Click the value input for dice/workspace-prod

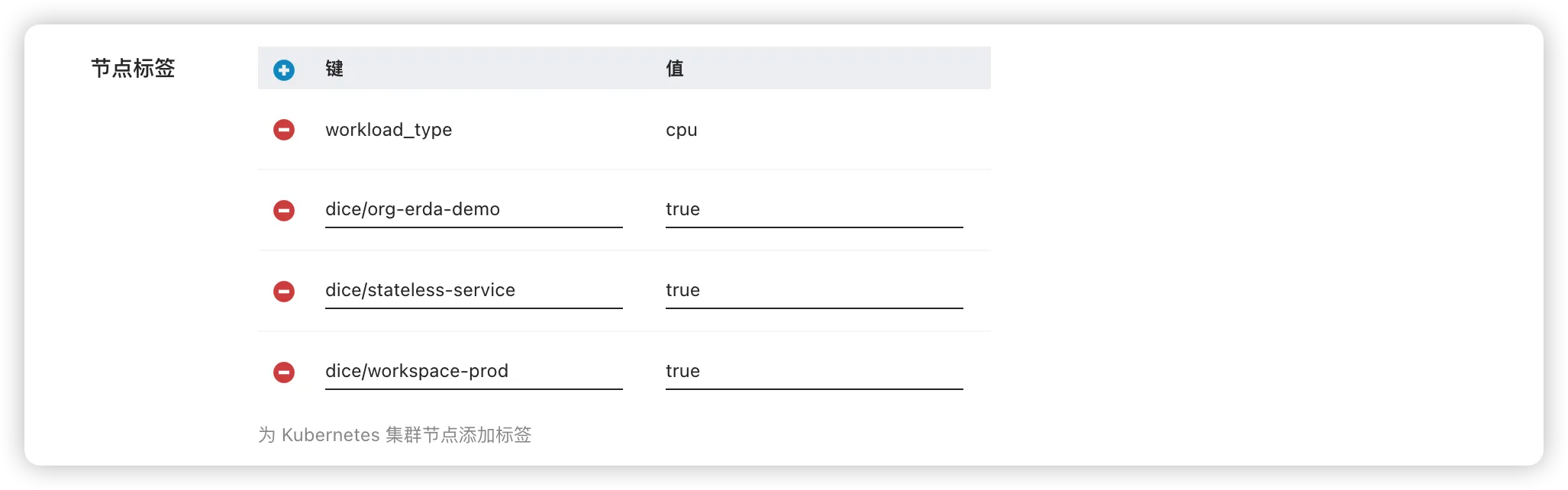click(814, 372)
